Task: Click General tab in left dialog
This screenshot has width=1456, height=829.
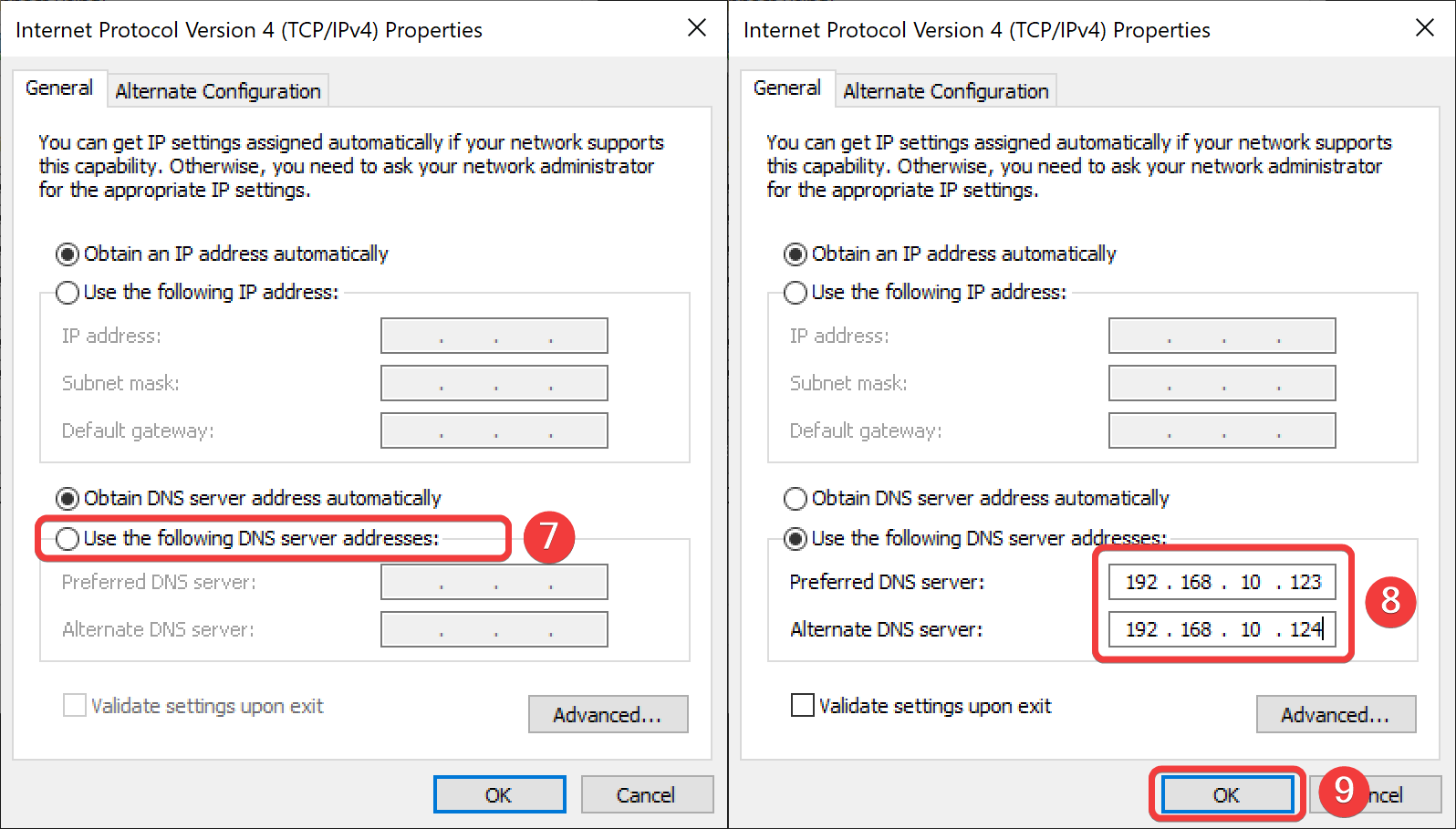Action: point(59,88)
